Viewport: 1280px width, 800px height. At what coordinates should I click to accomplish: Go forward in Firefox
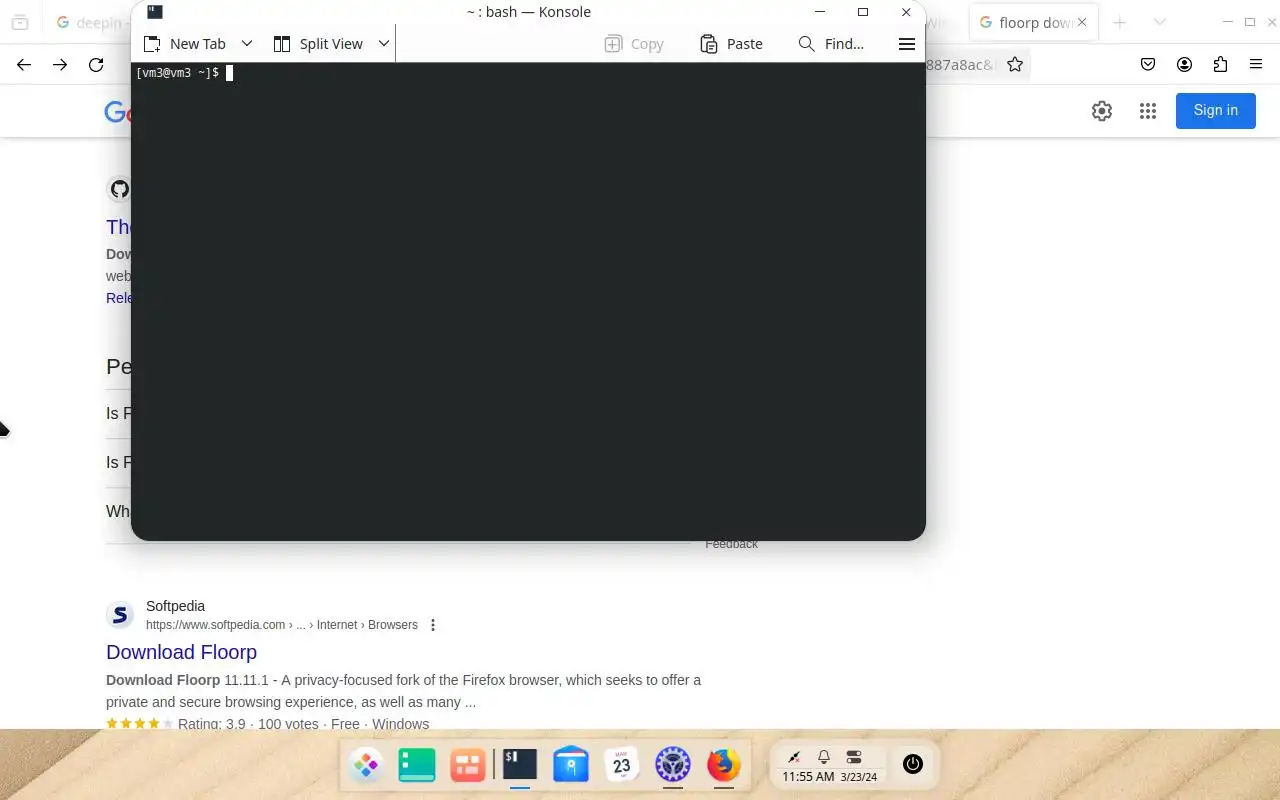[60, 65]
